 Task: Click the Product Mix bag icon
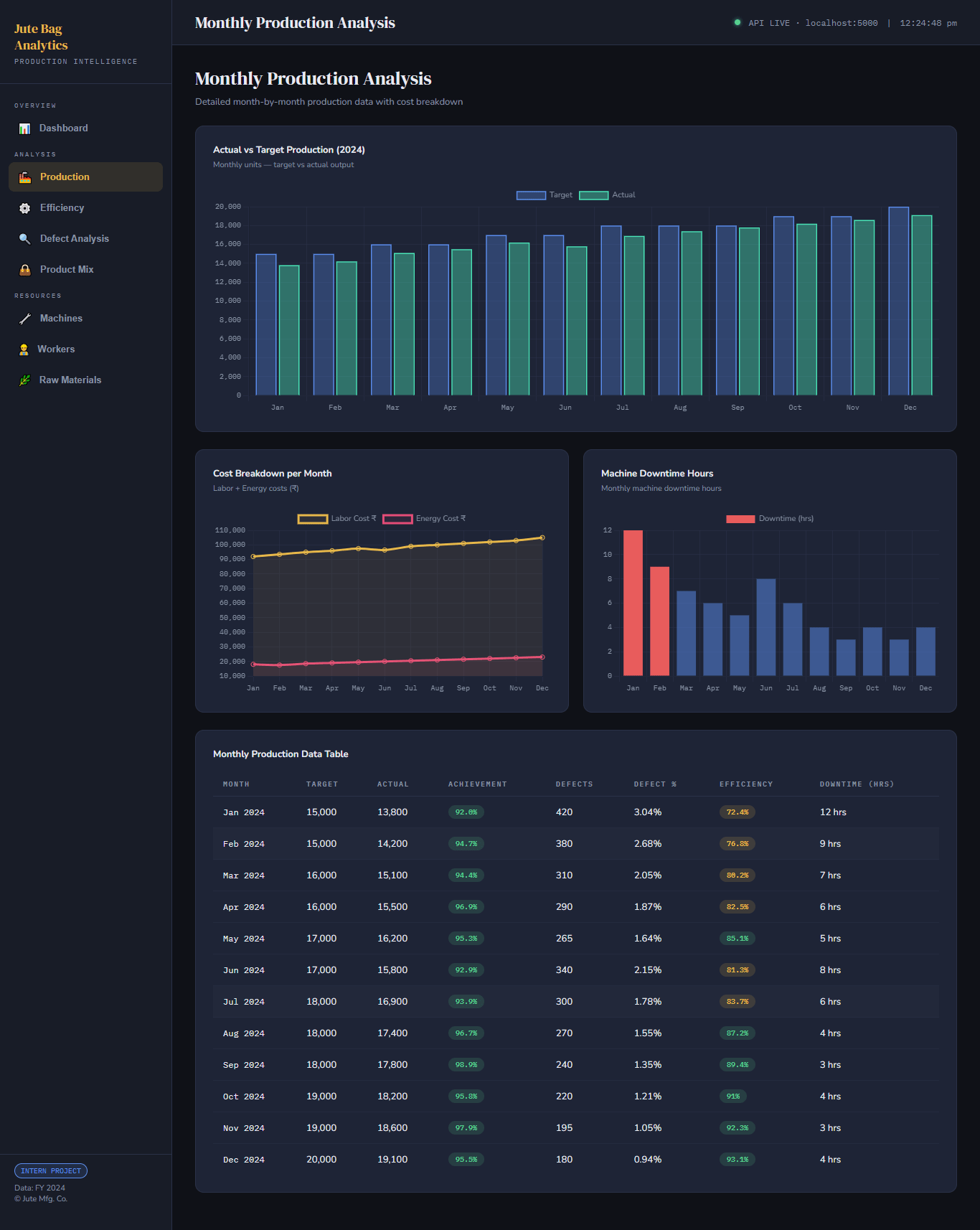(x=25, y=270)
